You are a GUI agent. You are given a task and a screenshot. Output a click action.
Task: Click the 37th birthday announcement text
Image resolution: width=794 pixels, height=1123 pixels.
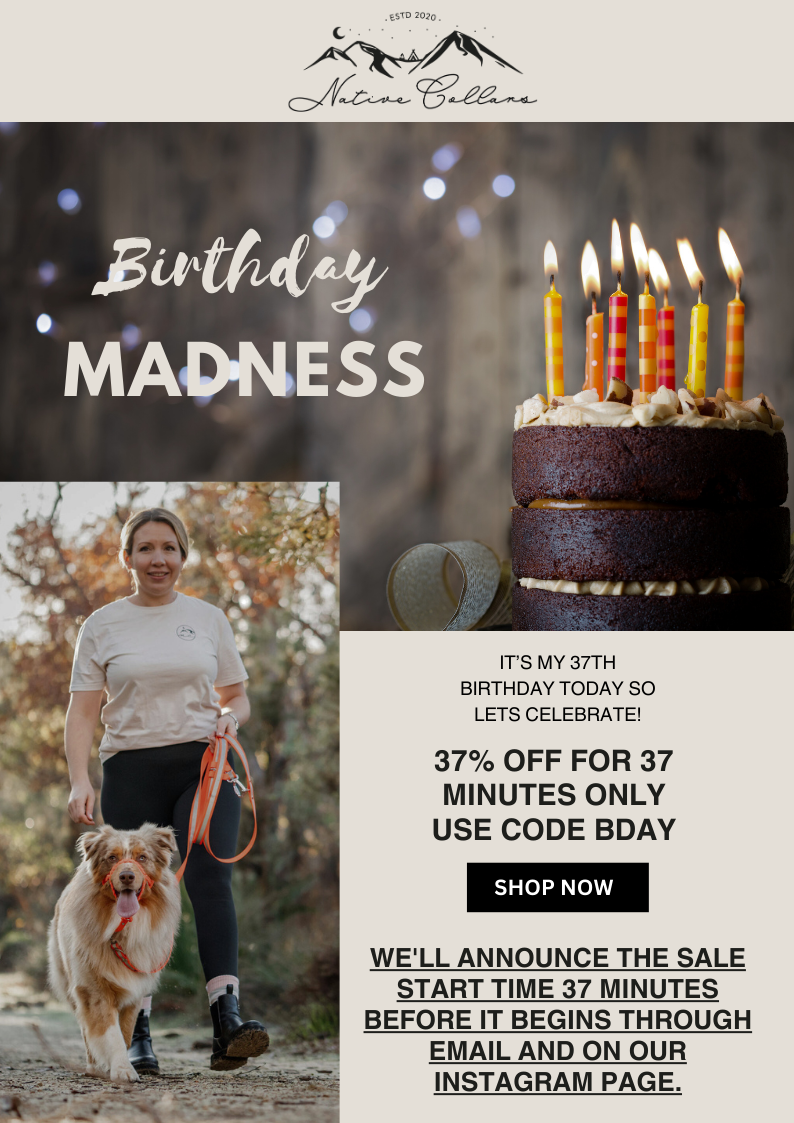pos(557,688)
